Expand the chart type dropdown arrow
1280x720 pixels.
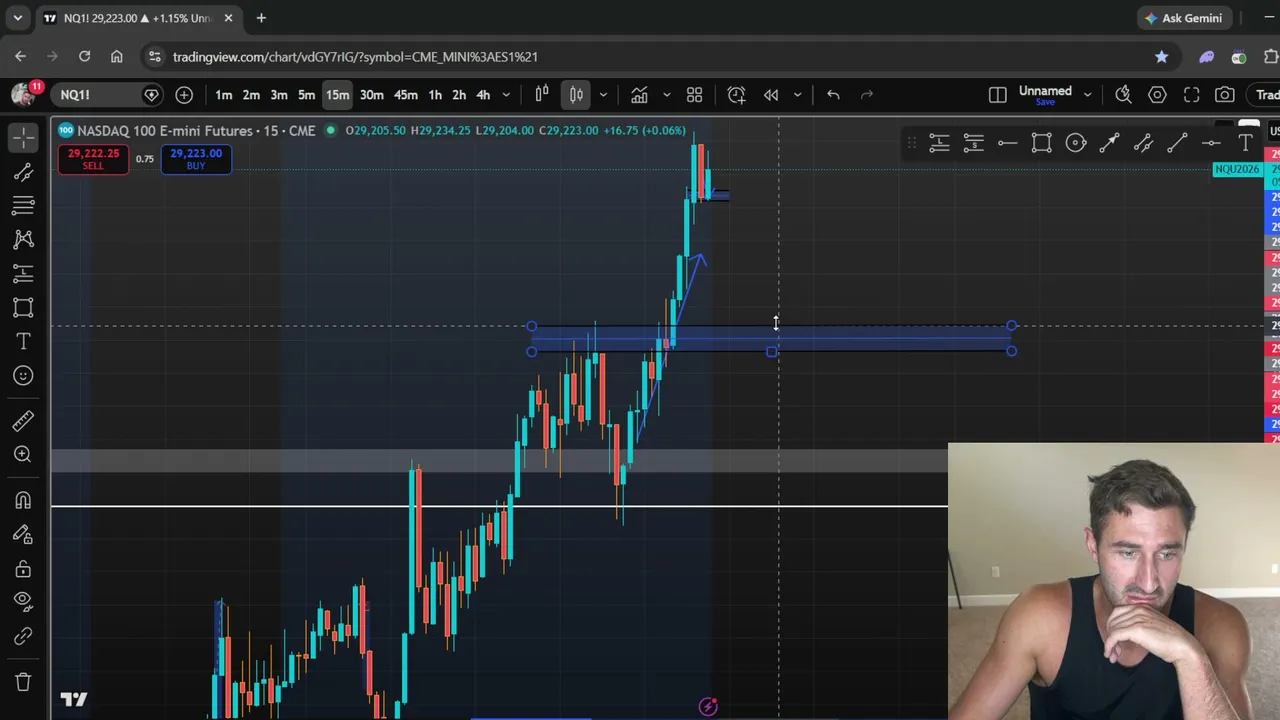point(602,95)
